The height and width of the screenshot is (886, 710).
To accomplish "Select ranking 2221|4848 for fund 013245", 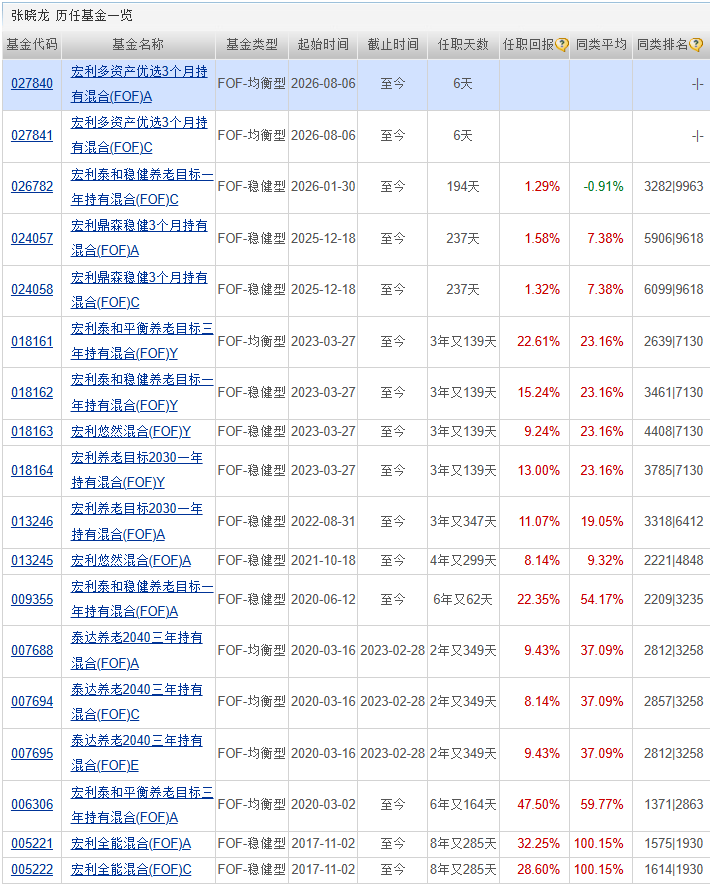I will (x=673, y=561).
